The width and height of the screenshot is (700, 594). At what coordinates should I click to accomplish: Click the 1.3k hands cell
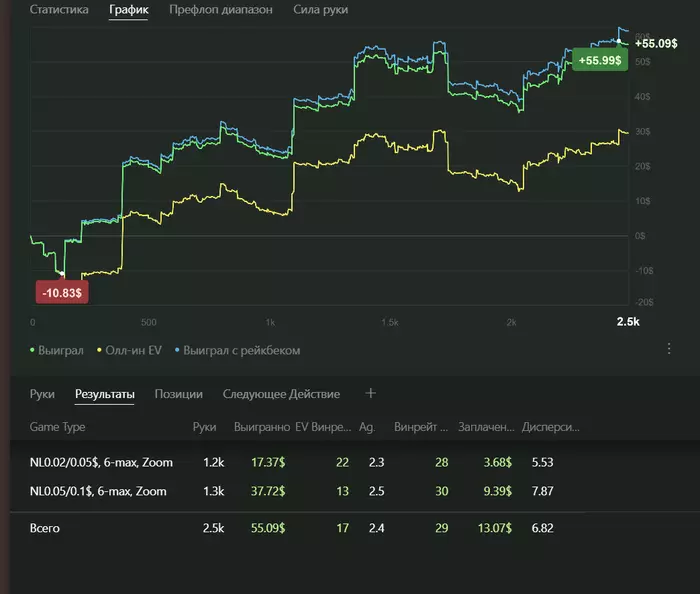point(213,491)
